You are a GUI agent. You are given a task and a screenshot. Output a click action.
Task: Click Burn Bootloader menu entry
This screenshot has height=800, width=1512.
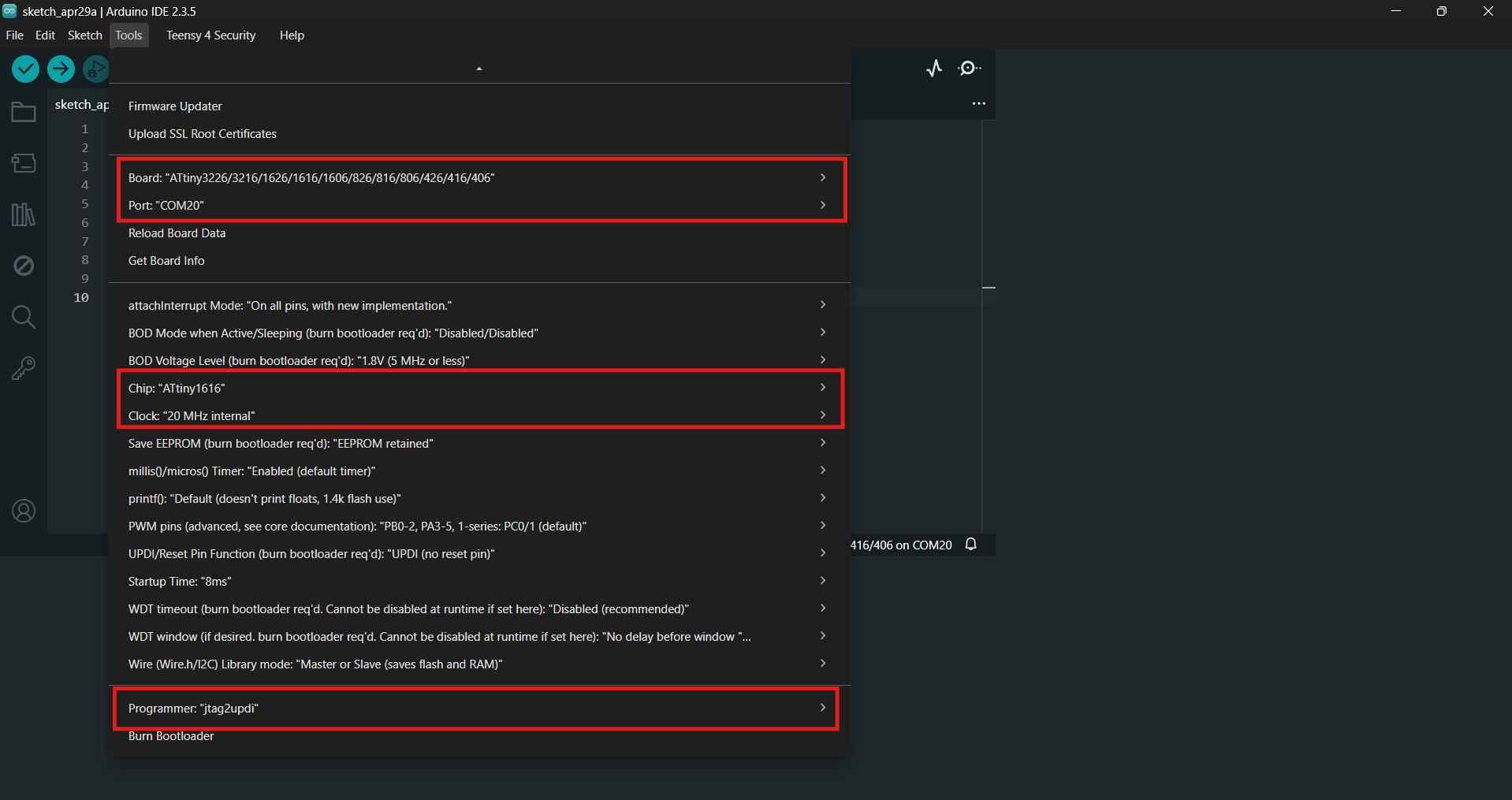click(x=479, y=736)
